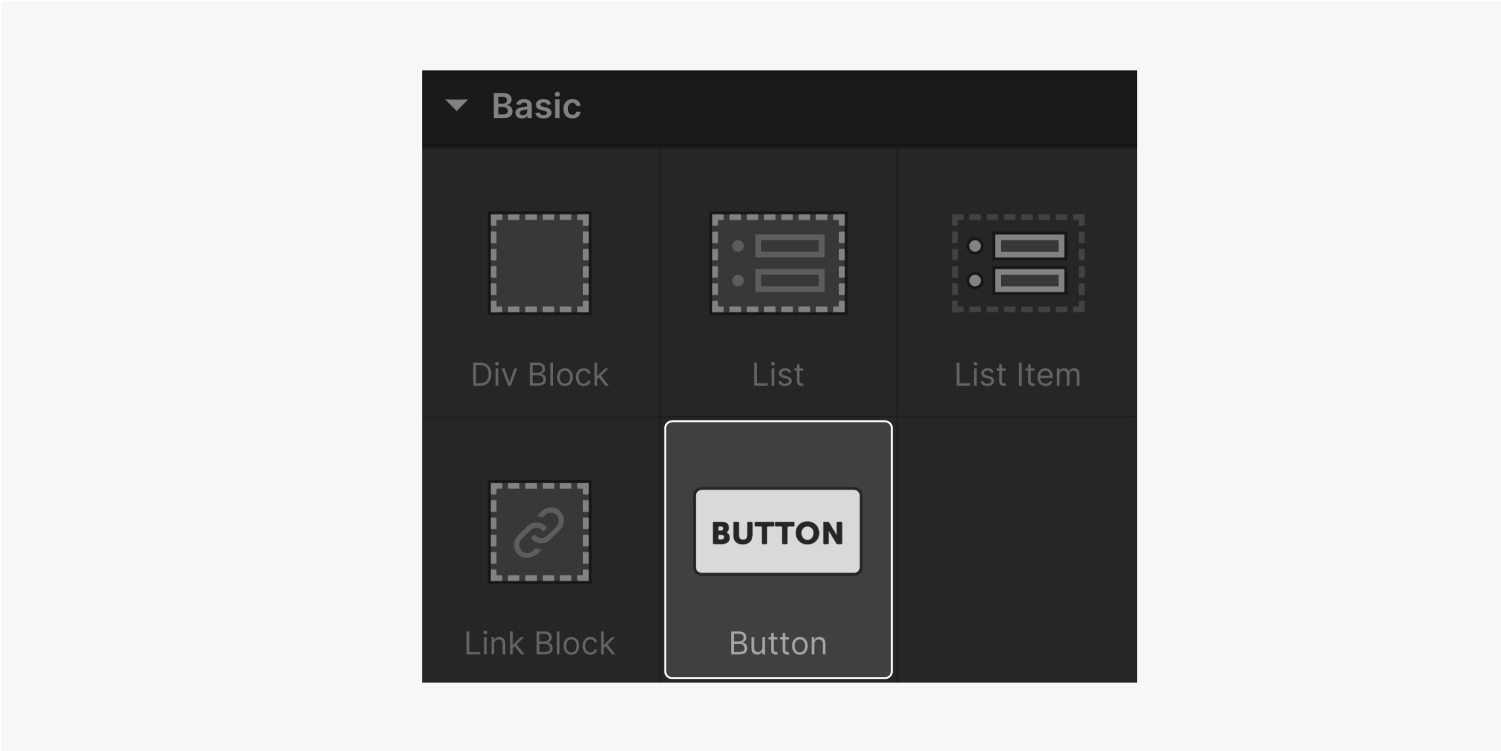Click the List Item bullet-row icon

coord(1017,263)
